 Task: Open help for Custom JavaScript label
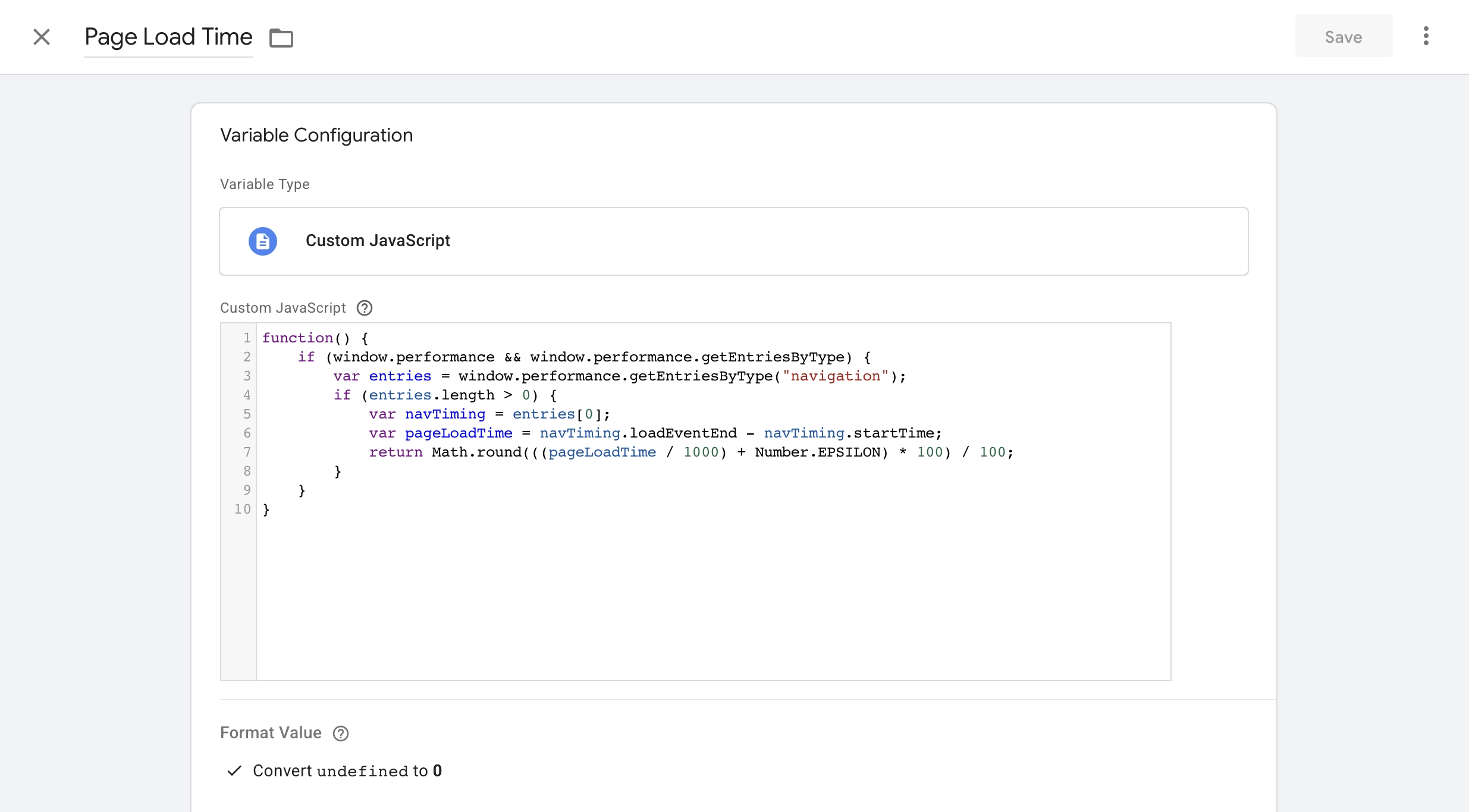point(365,308)
